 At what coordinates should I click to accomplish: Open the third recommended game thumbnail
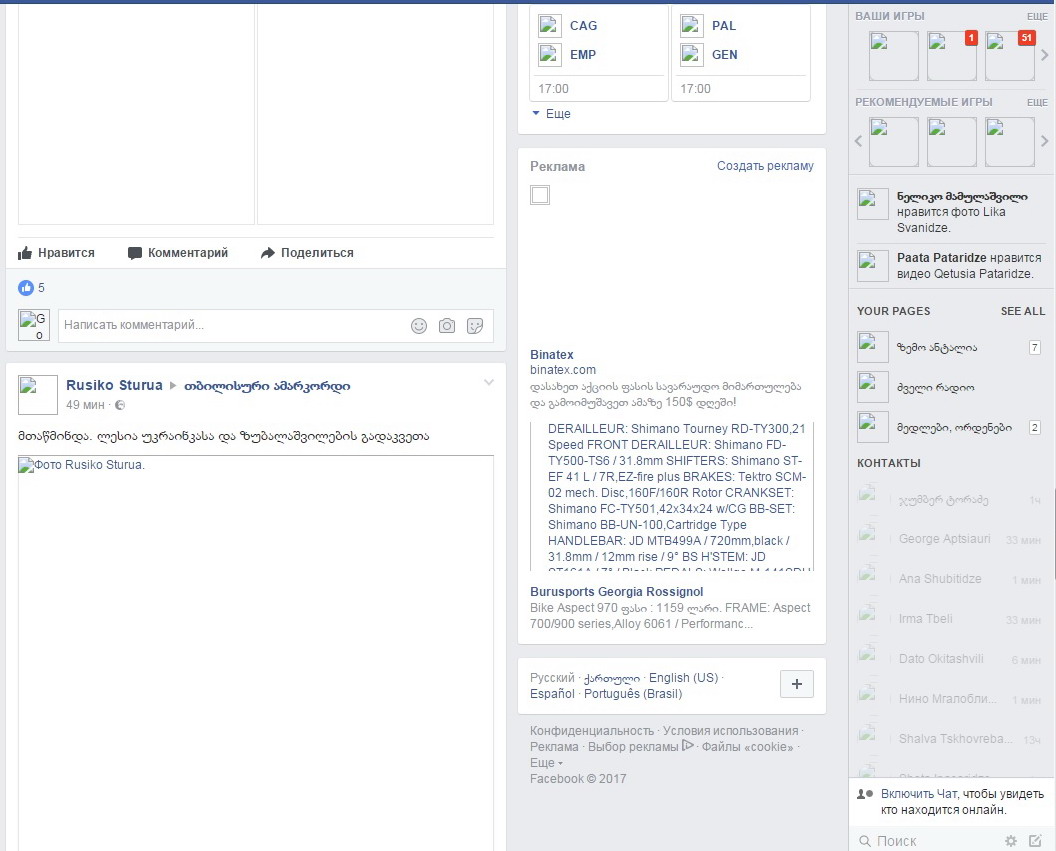(x=1010, y=142)
